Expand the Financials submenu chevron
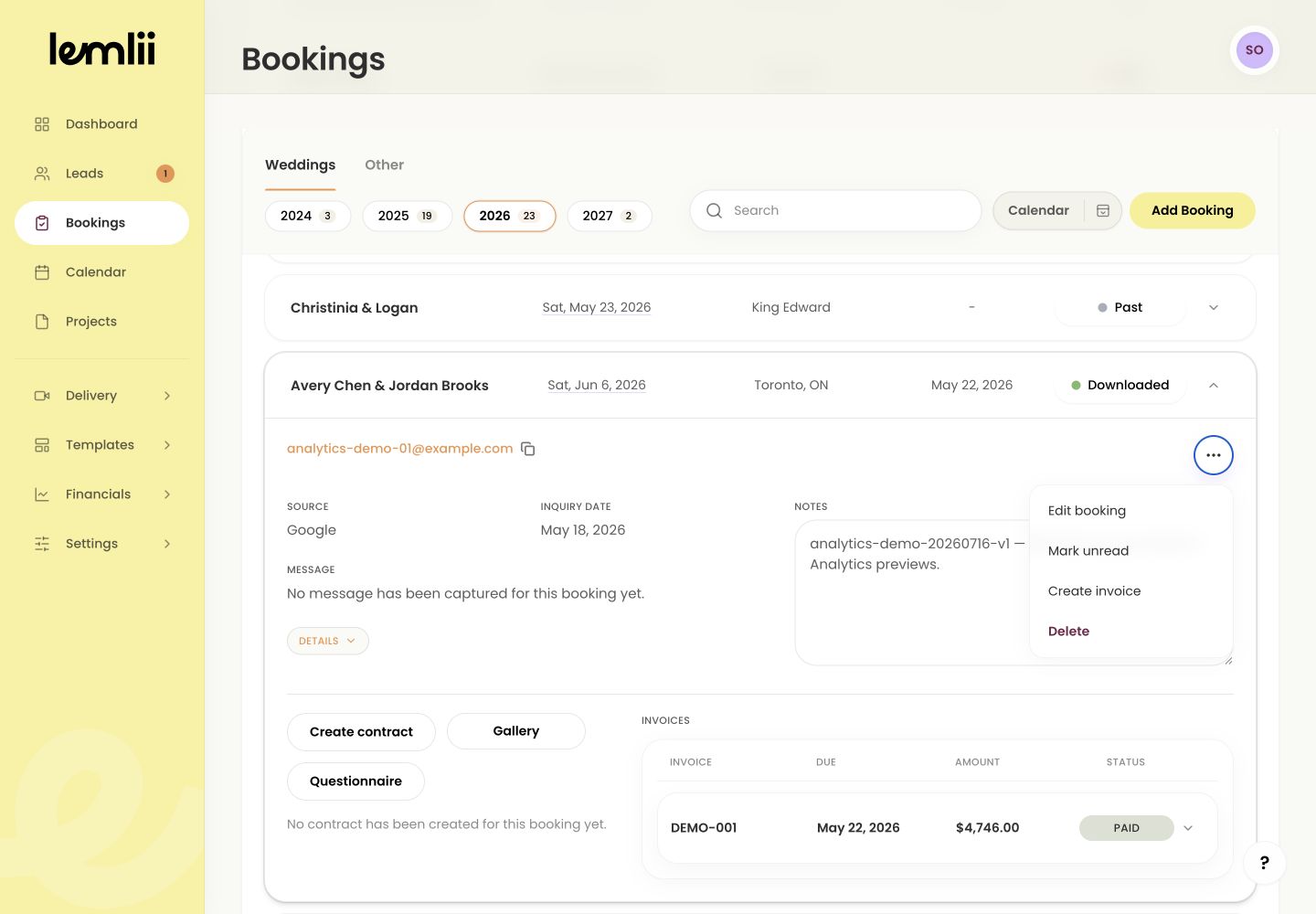 point(167,494)
